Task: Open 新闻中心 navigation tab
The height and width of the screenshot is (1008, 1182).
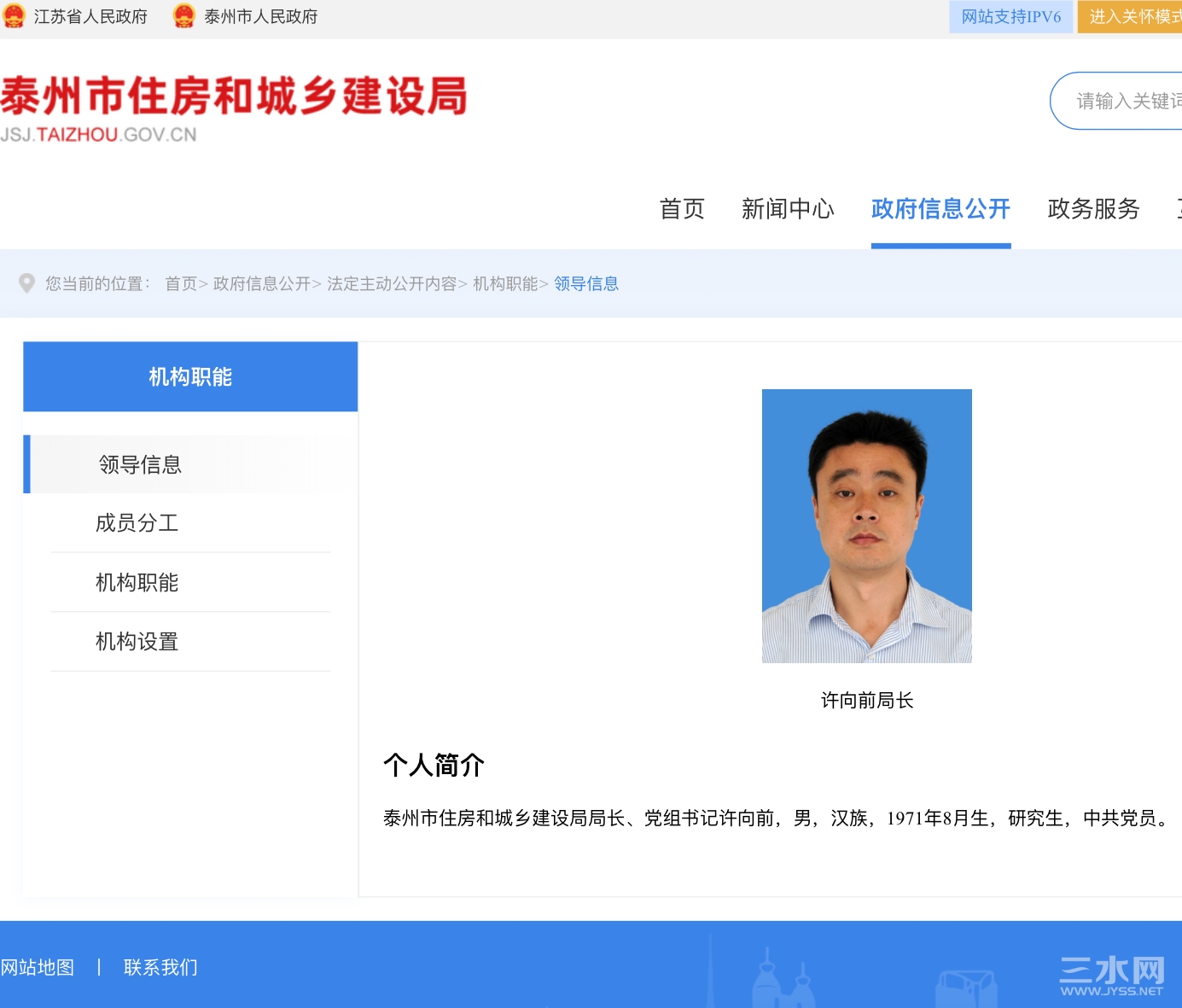Action: tap(788, 209)
